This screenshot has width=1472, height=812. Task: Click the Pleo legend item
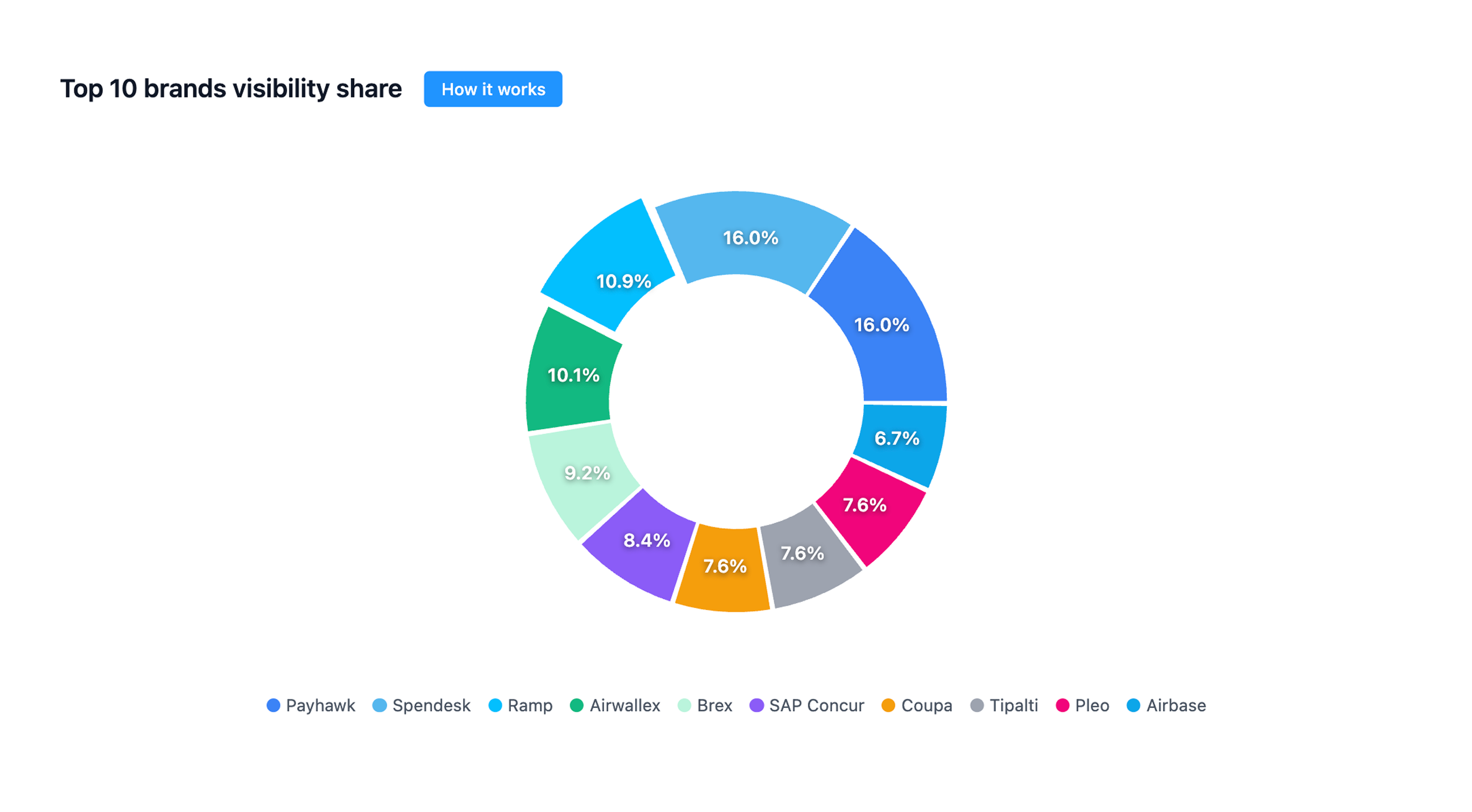point(1091,705)
